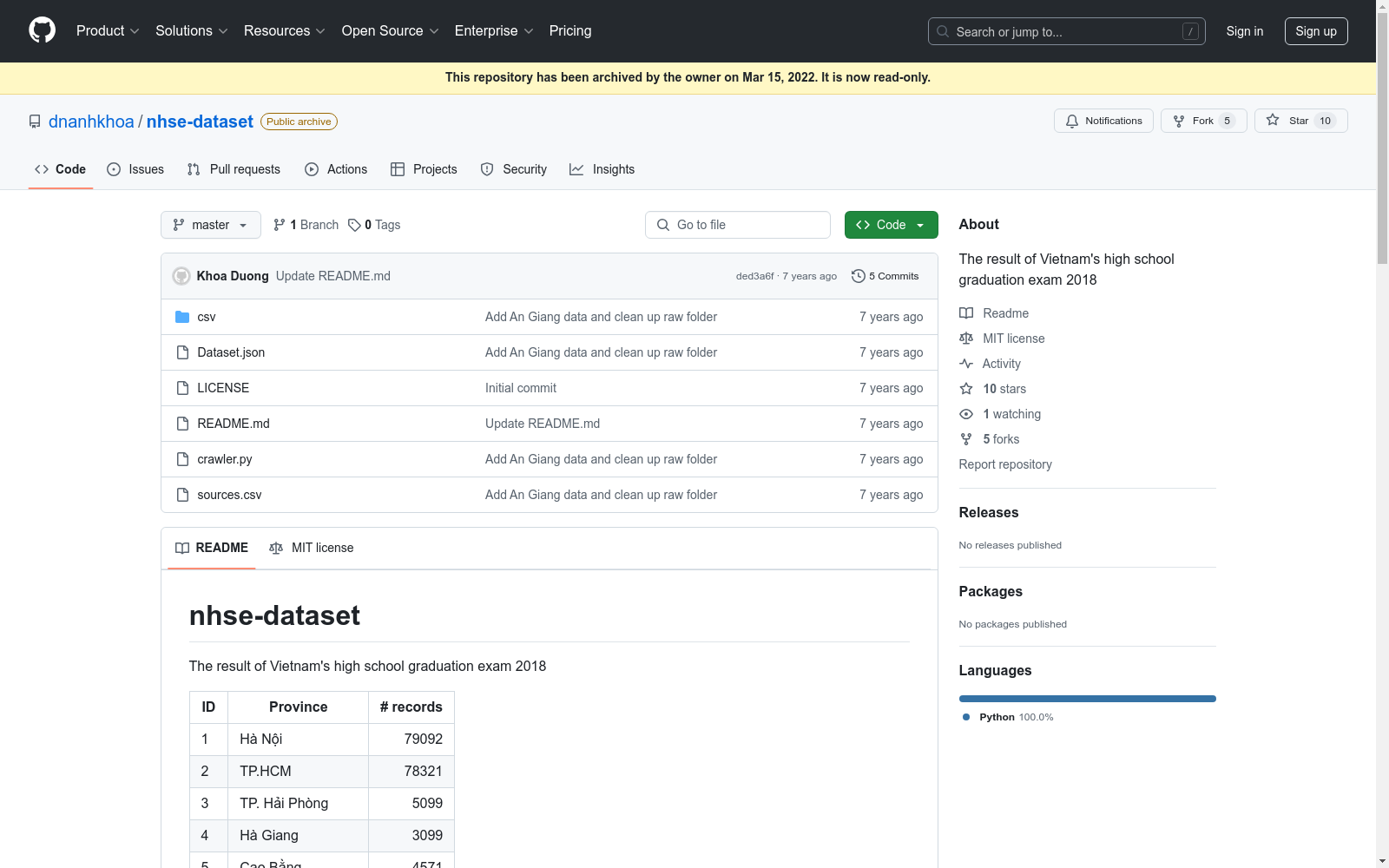1389x868 pixels.
Task: Expand the Product menu
Action: click(x=108, y=31)
